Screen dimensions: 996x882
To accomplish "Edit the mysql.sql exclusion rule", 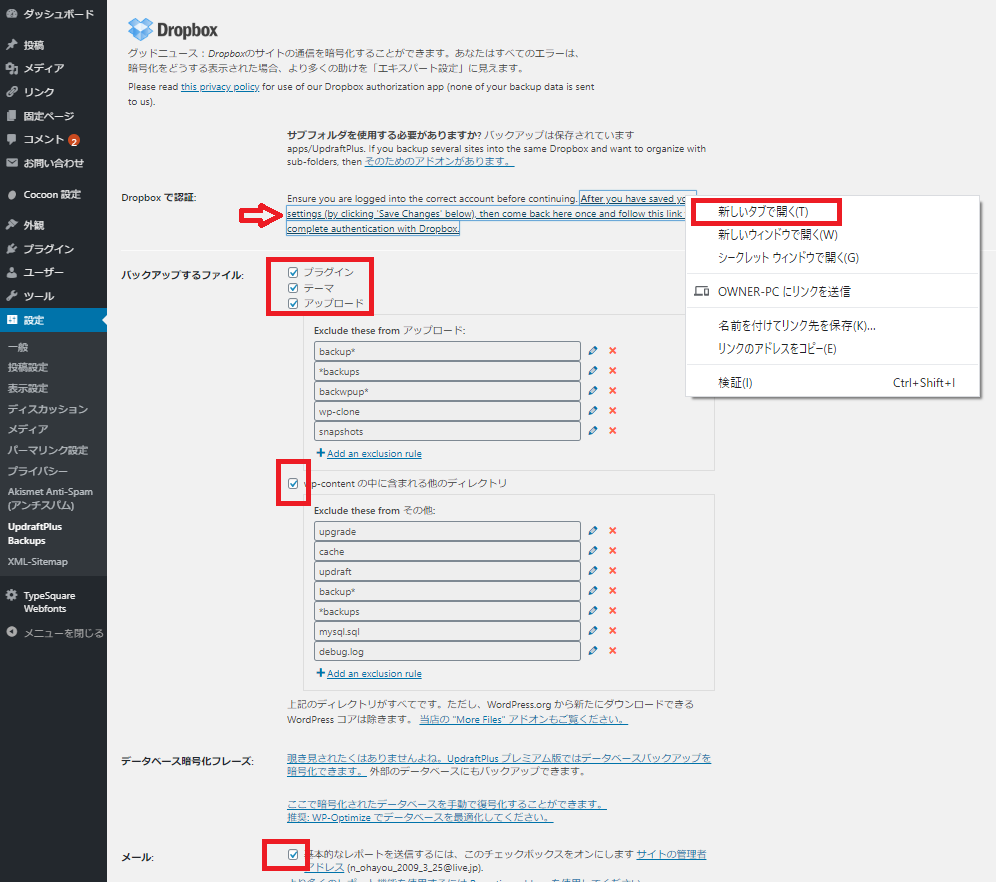I will pyautogui.click(x=593, y=631).
